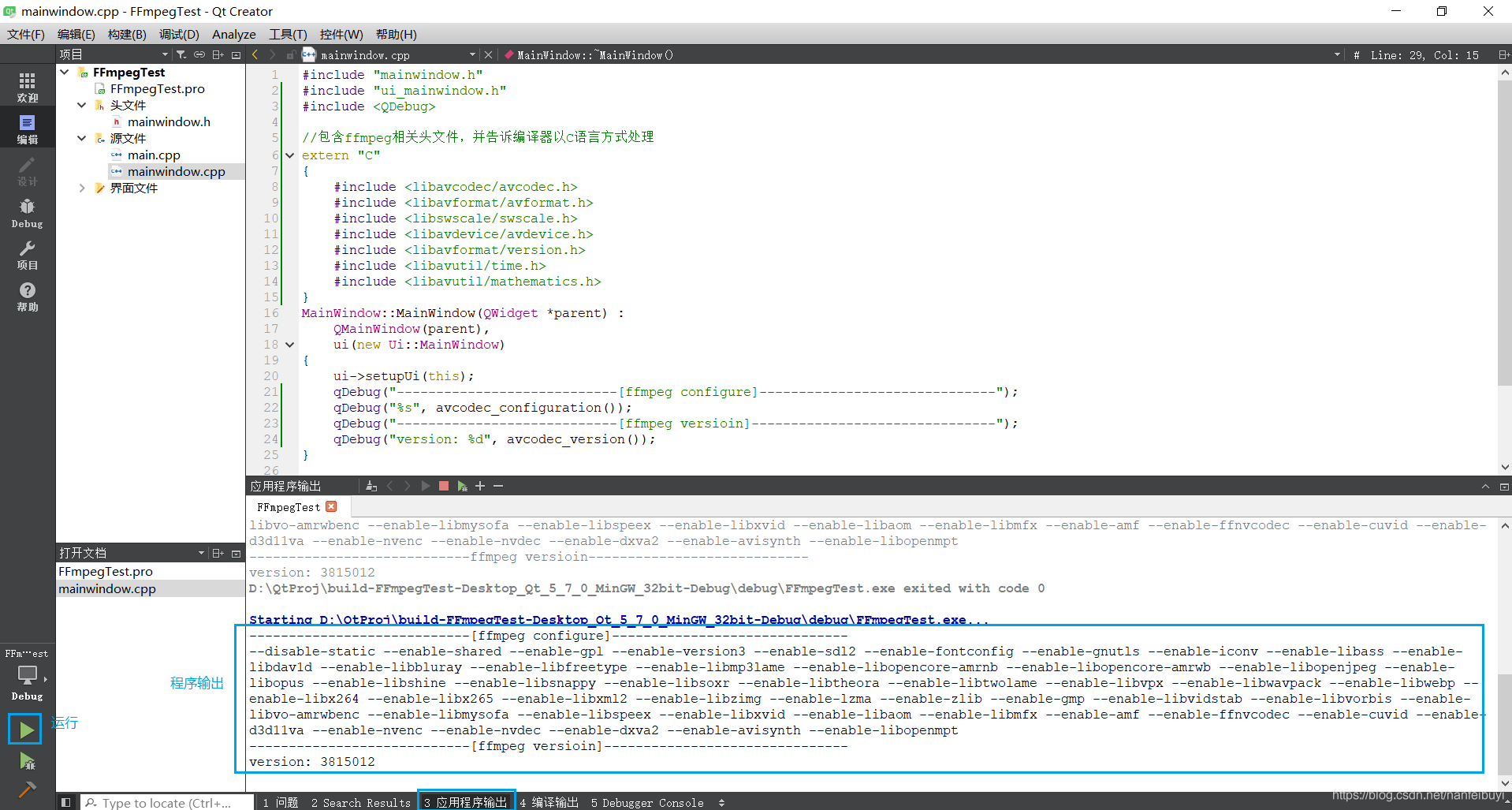Open the 项目 (Projects) mode with wrench icon
Viewport: 1512px width, 810px height.
[28, 254]
